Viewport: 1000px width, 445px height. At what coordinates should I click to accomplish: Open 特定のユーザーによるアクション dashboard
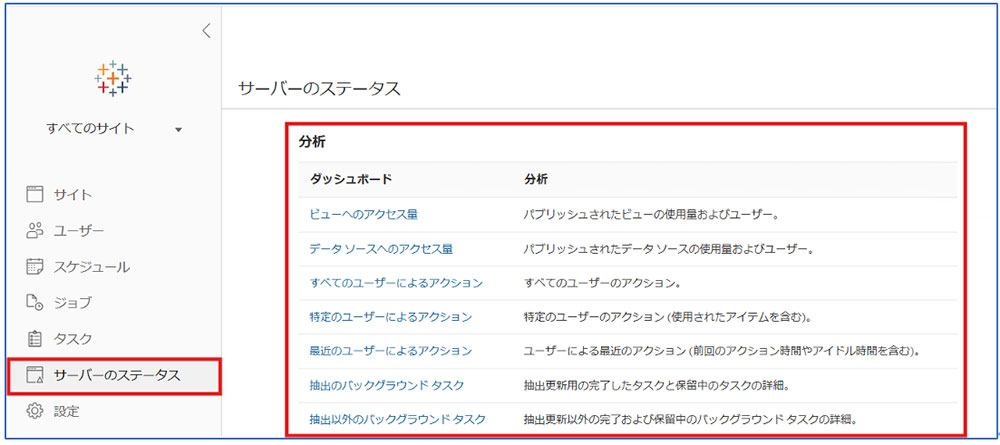pyautogui.click(x=391, y=317)
